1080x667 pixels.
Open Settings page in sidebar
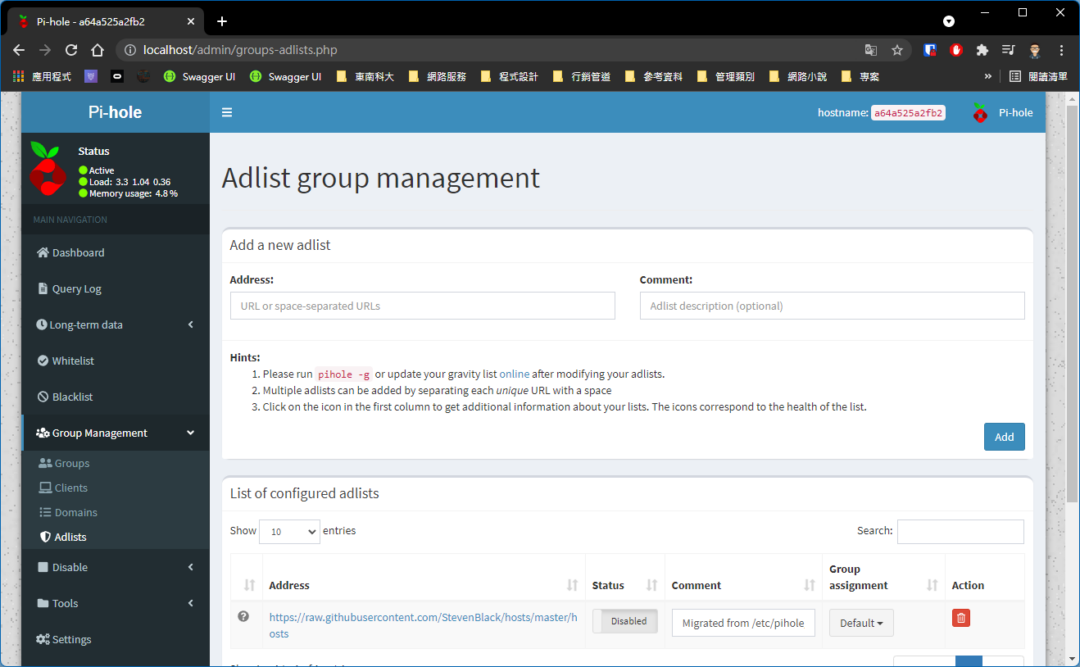tap(115, 639)
